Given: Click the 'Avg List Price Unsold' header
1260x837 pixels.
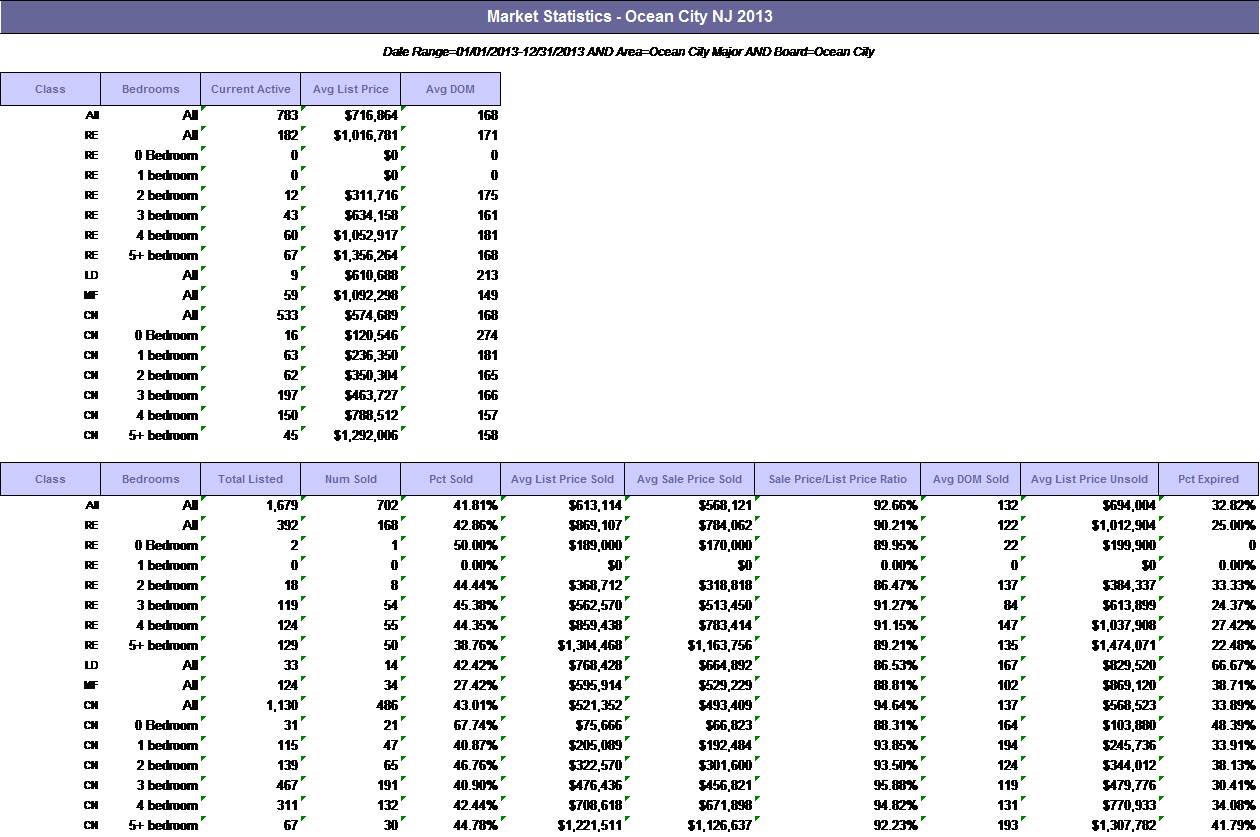Looking at the screenshot, I should pos(1090,479).
